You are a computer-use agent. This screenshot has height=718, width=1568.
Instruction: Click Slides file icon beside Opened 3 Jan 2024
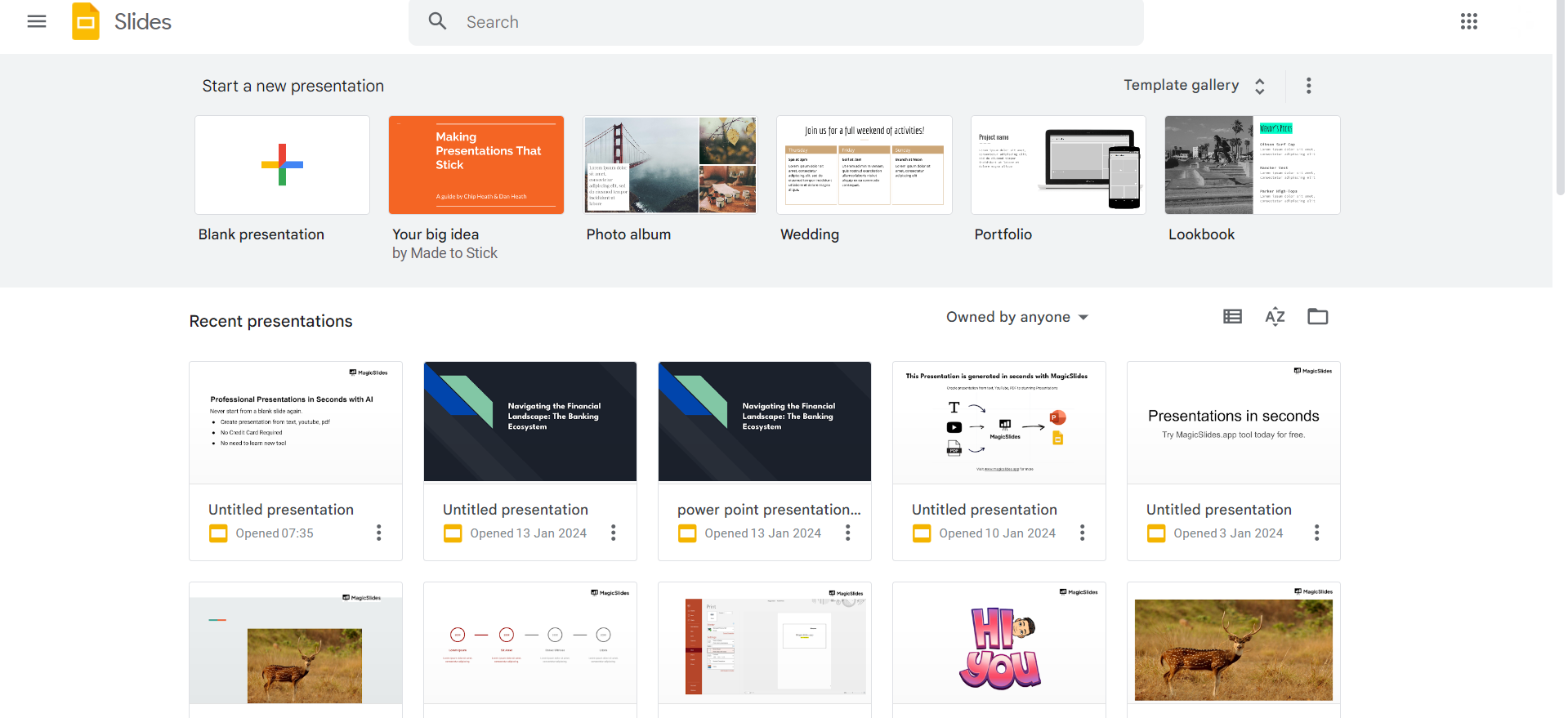tap(1156, 533)
